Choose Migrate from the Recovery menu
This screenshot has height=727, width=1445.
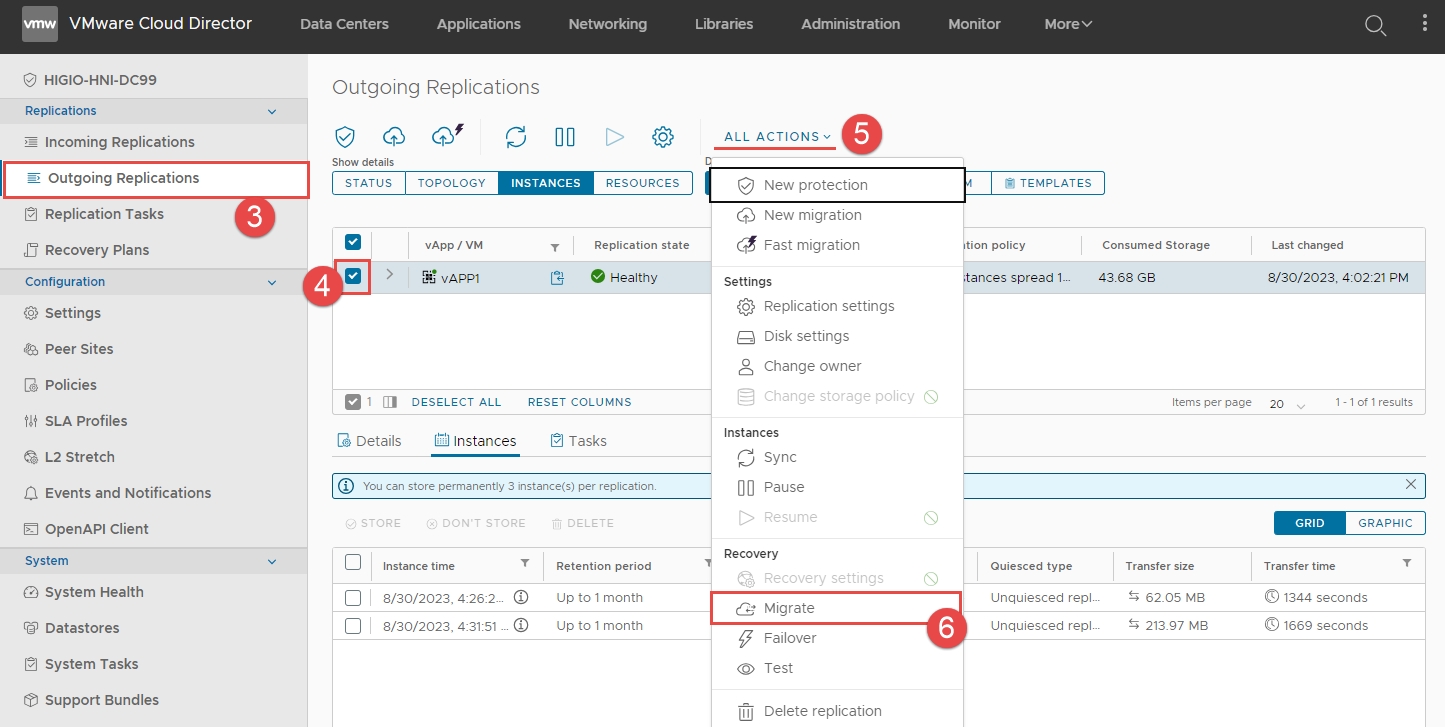(789, 608)
